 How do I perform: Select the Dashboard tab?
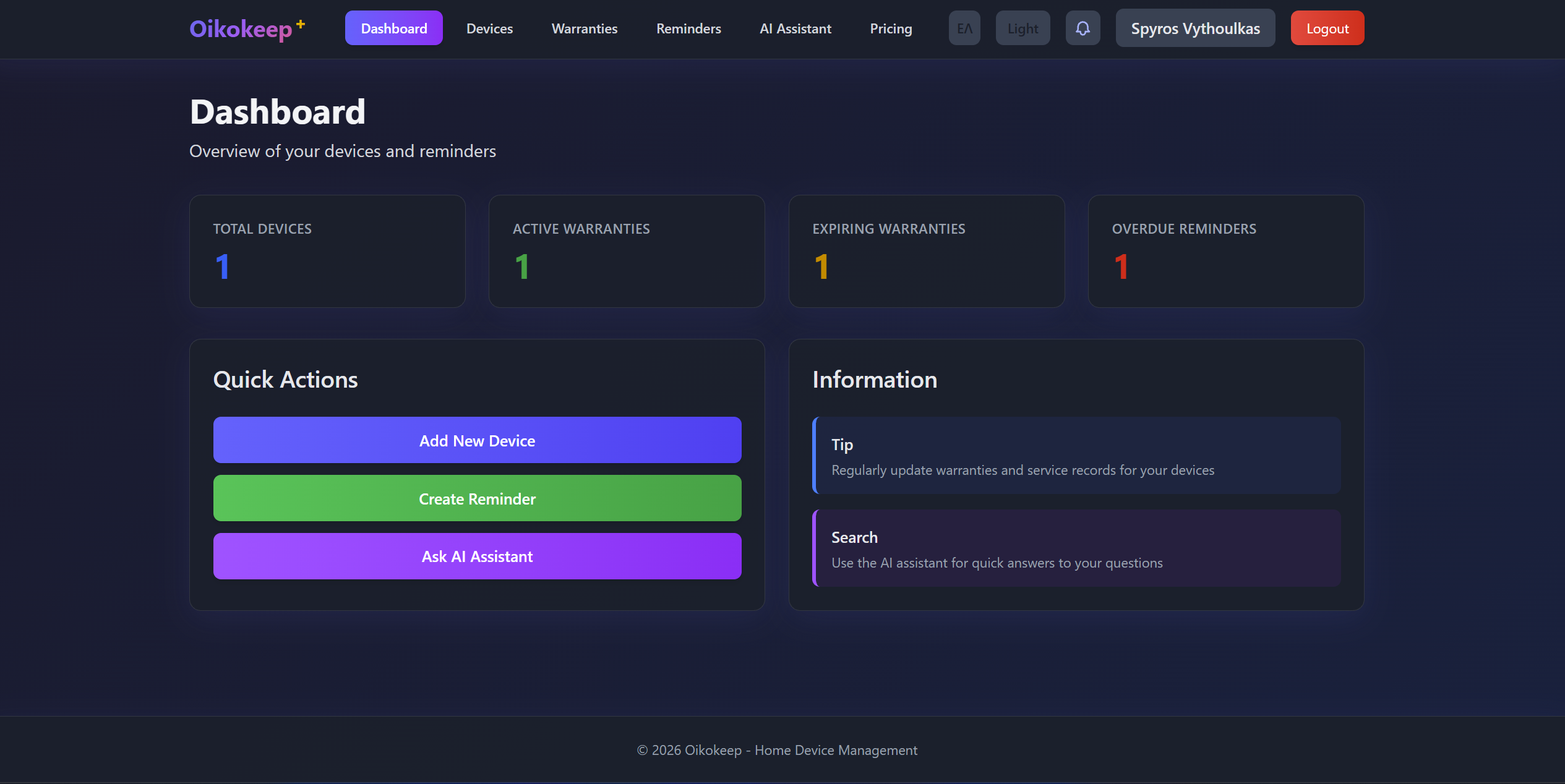coord(393,28)
